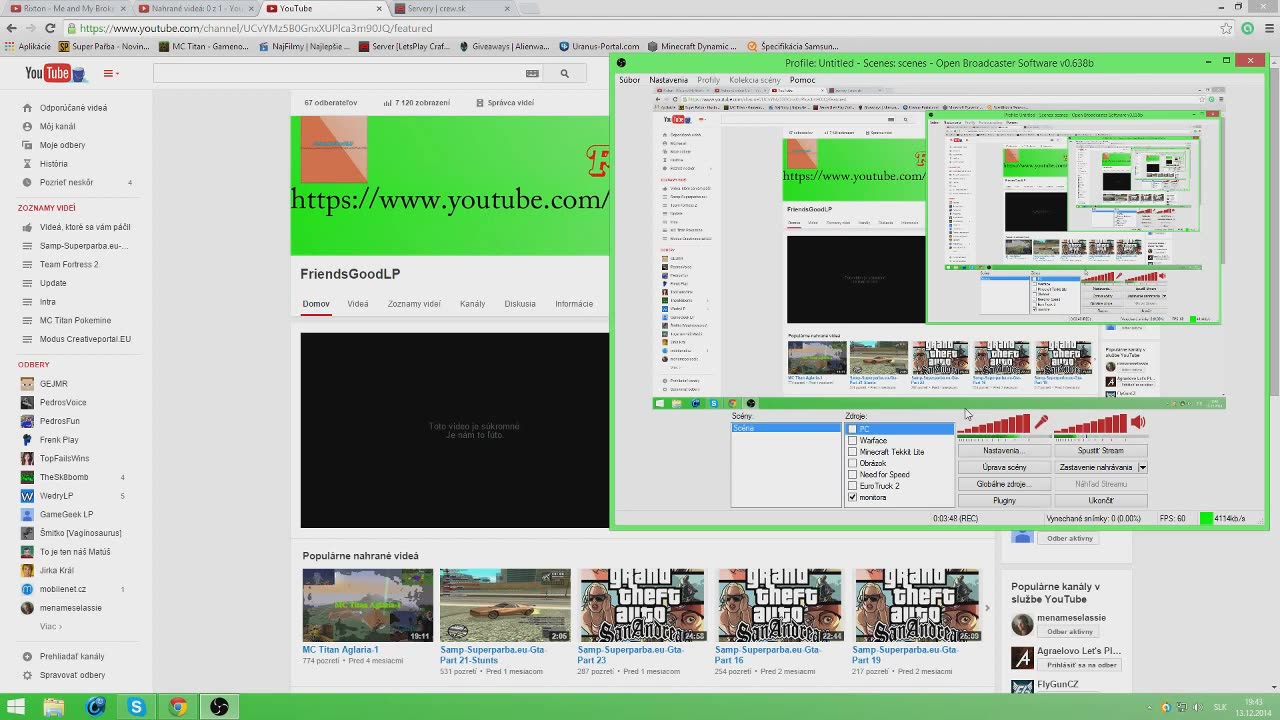Click the YouTube search magnifier button
This screenshot has height=720, width=1280.
coord(564,73)
